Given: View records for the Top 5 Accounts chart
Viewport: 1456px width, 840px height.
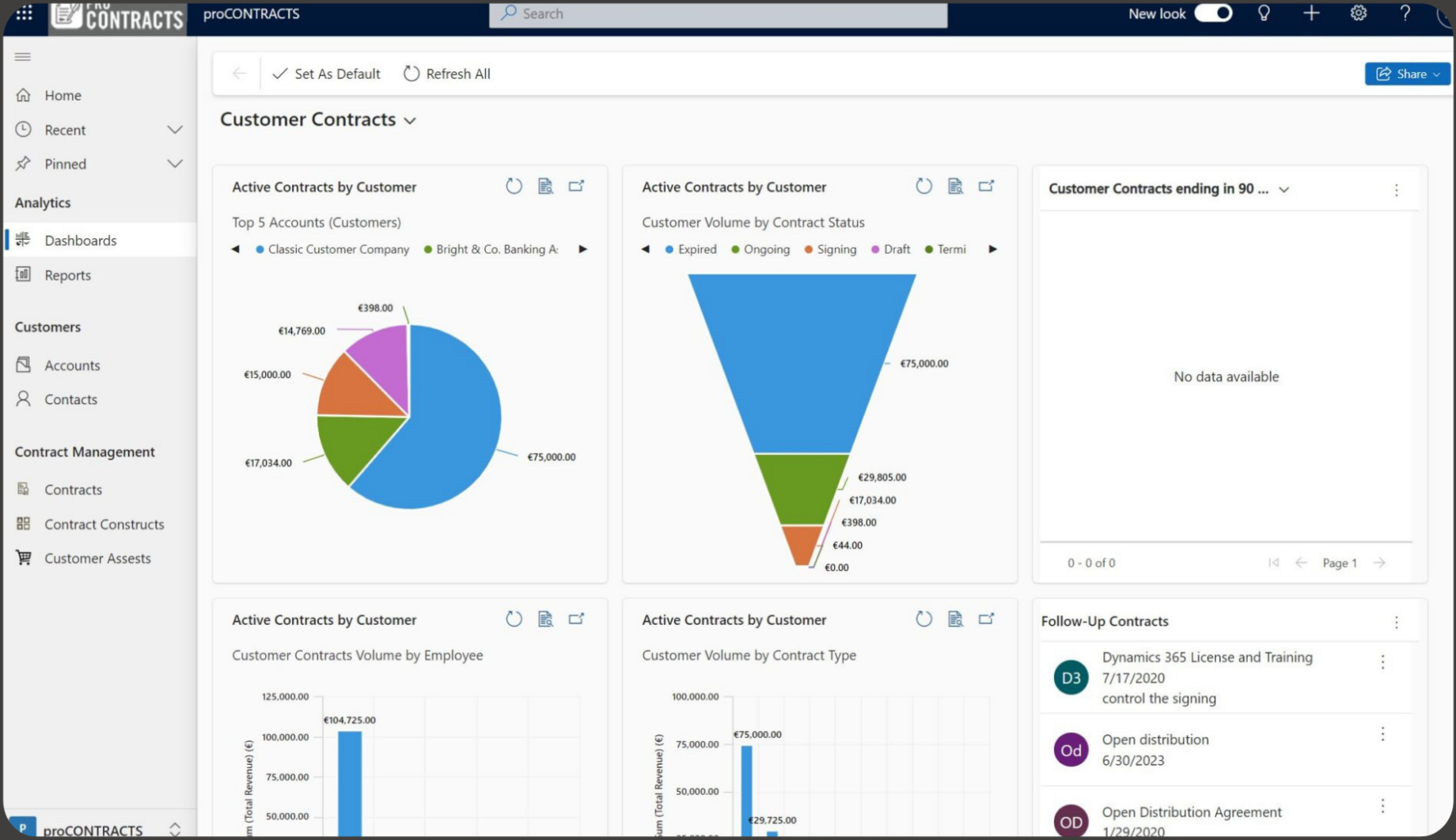Looking at the screenshot, I should point(545,187).
